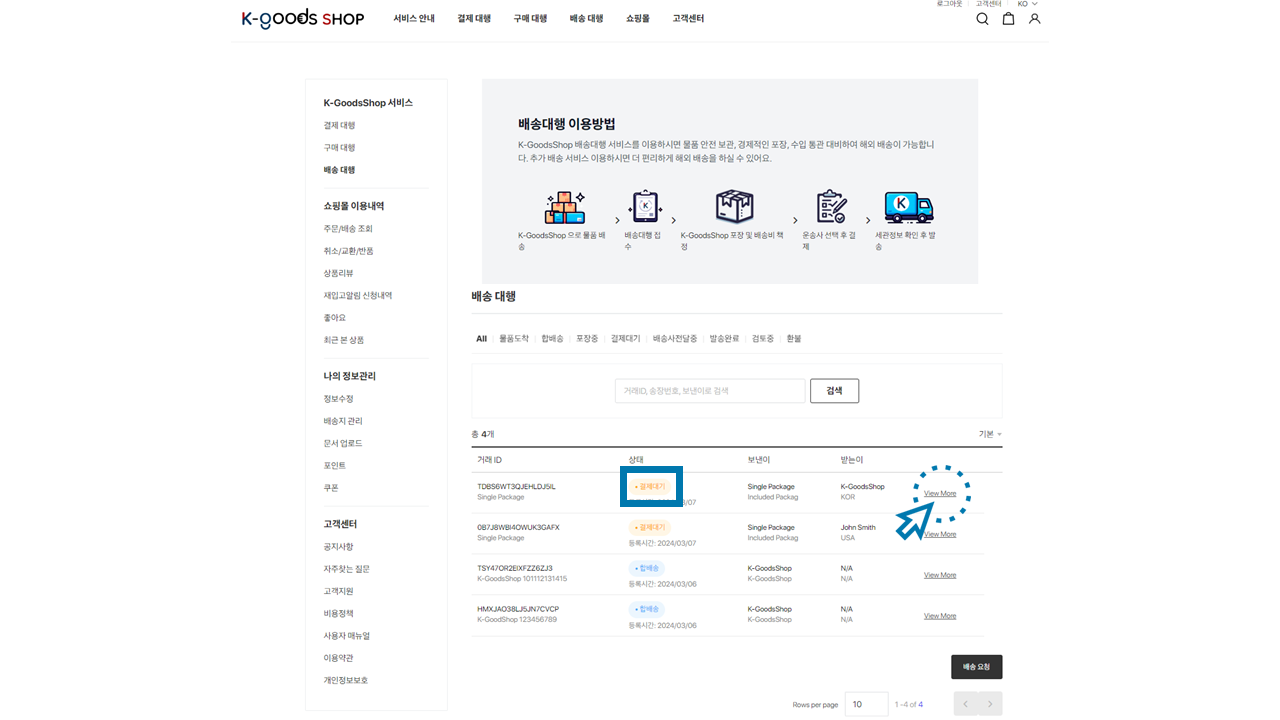This screenshot has width=1280, height=720.
Task: Open the user account profile icon
Action: coord(1034,19)
